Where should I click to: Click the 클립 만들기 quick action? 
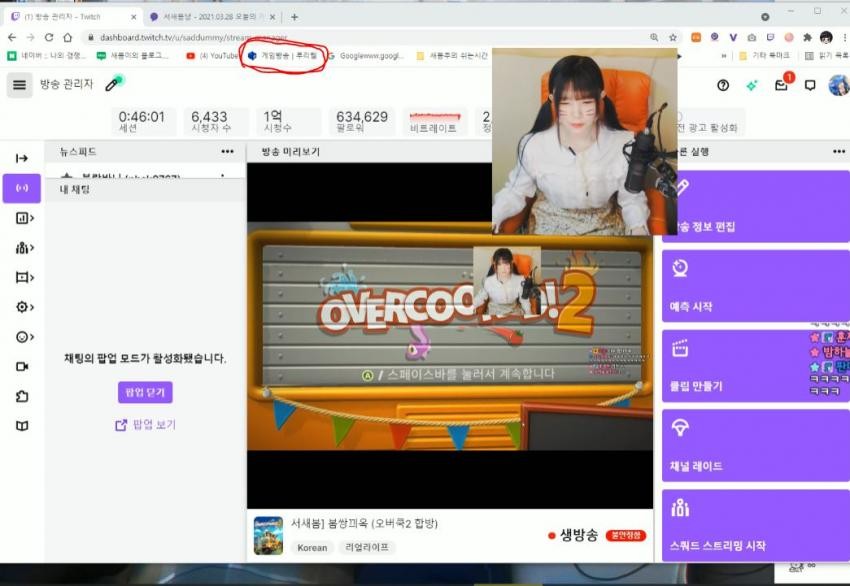click(756, 366)
